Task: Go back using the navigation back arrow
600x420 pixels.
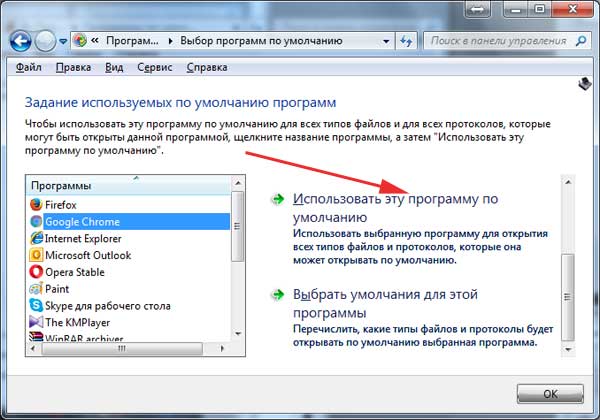Action: (x=21, y=43)
